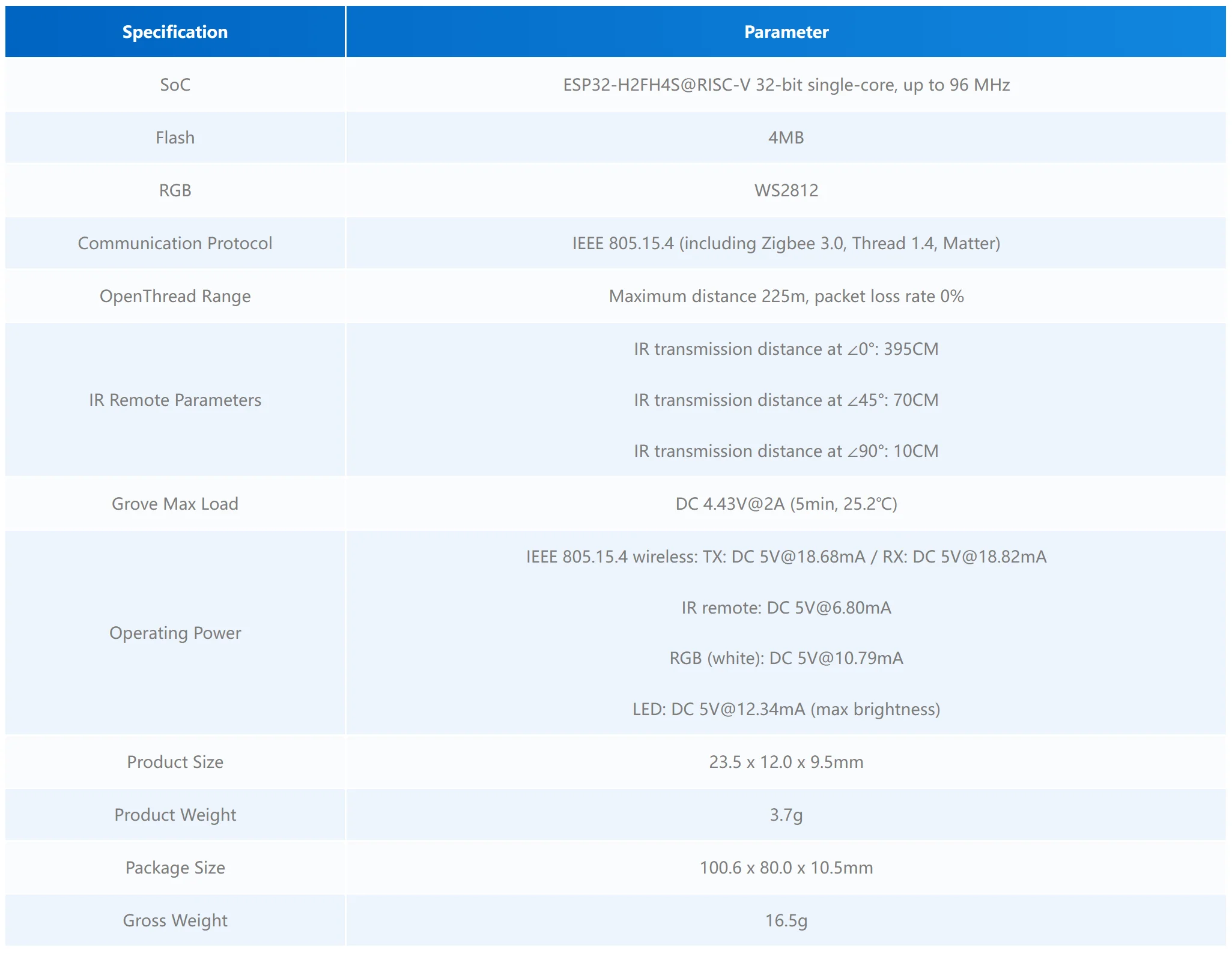Screen dimensions: 1232x954
Task: Select the ESP32-H2FH4S processor description text
Action: point(786,85)
